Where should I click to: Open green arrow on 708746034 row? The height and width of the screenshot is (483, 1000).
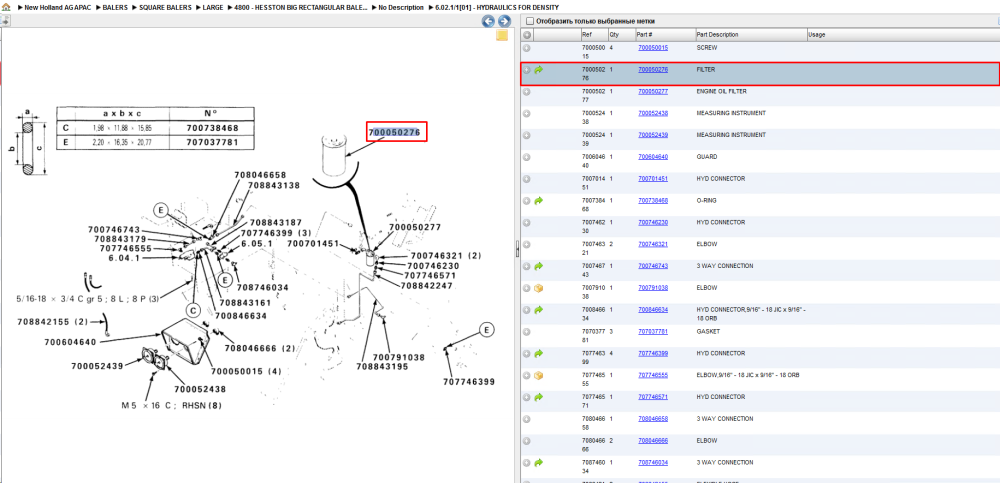click(x=538, y=463)
